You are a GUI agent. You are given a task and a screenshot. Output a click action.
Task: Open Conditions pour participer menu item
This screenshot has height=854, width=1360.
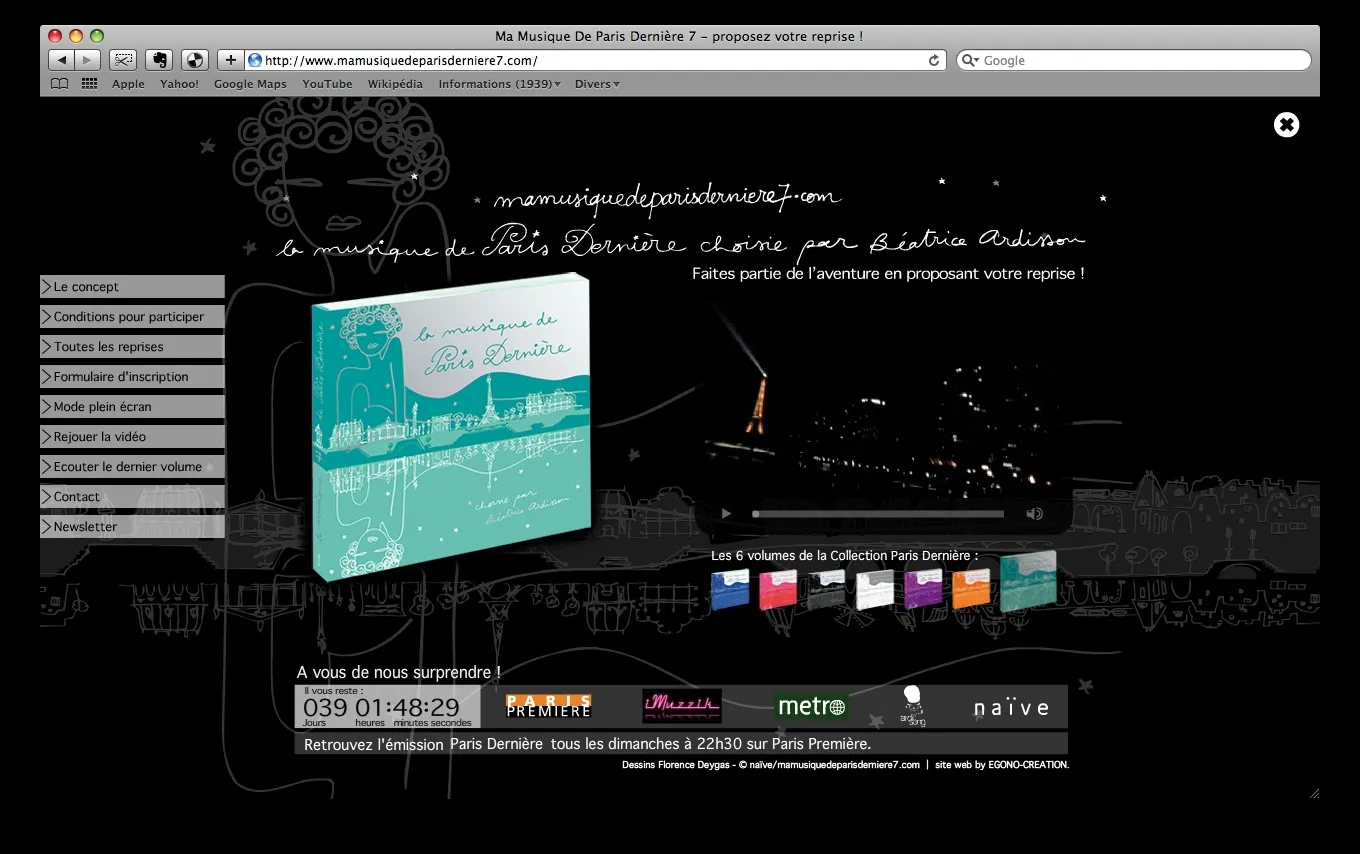tap(132, 317)
